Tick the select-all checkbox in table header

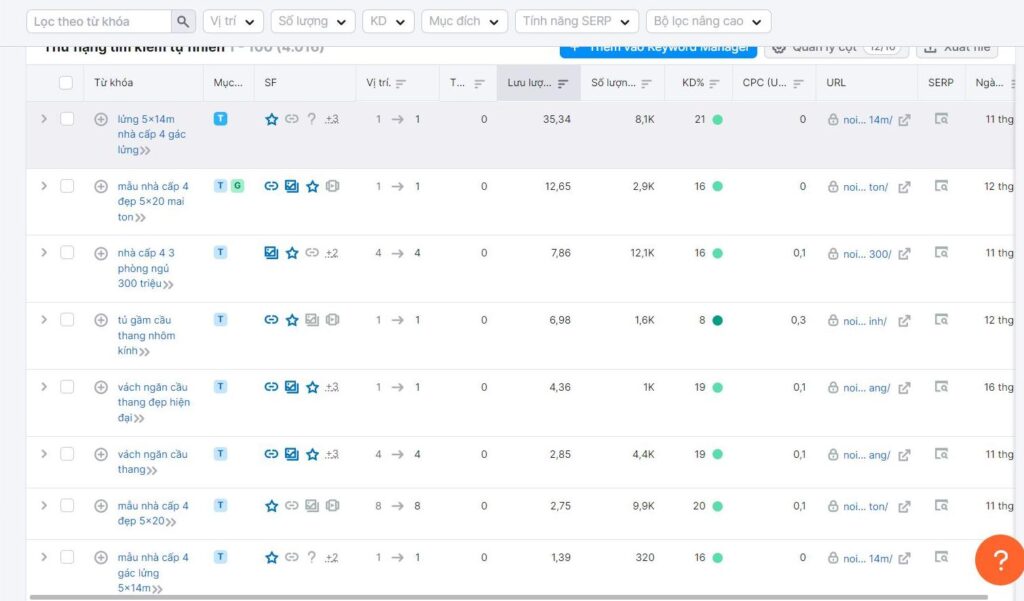click(x=66, y=83)
